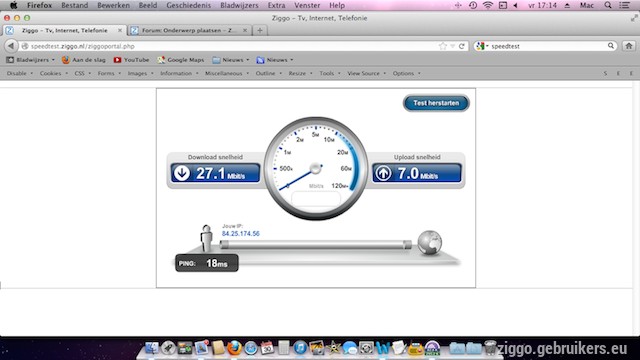Screen dimensions: 640x360
Task: Click the browser back arrow button
Action: point(11,46)
